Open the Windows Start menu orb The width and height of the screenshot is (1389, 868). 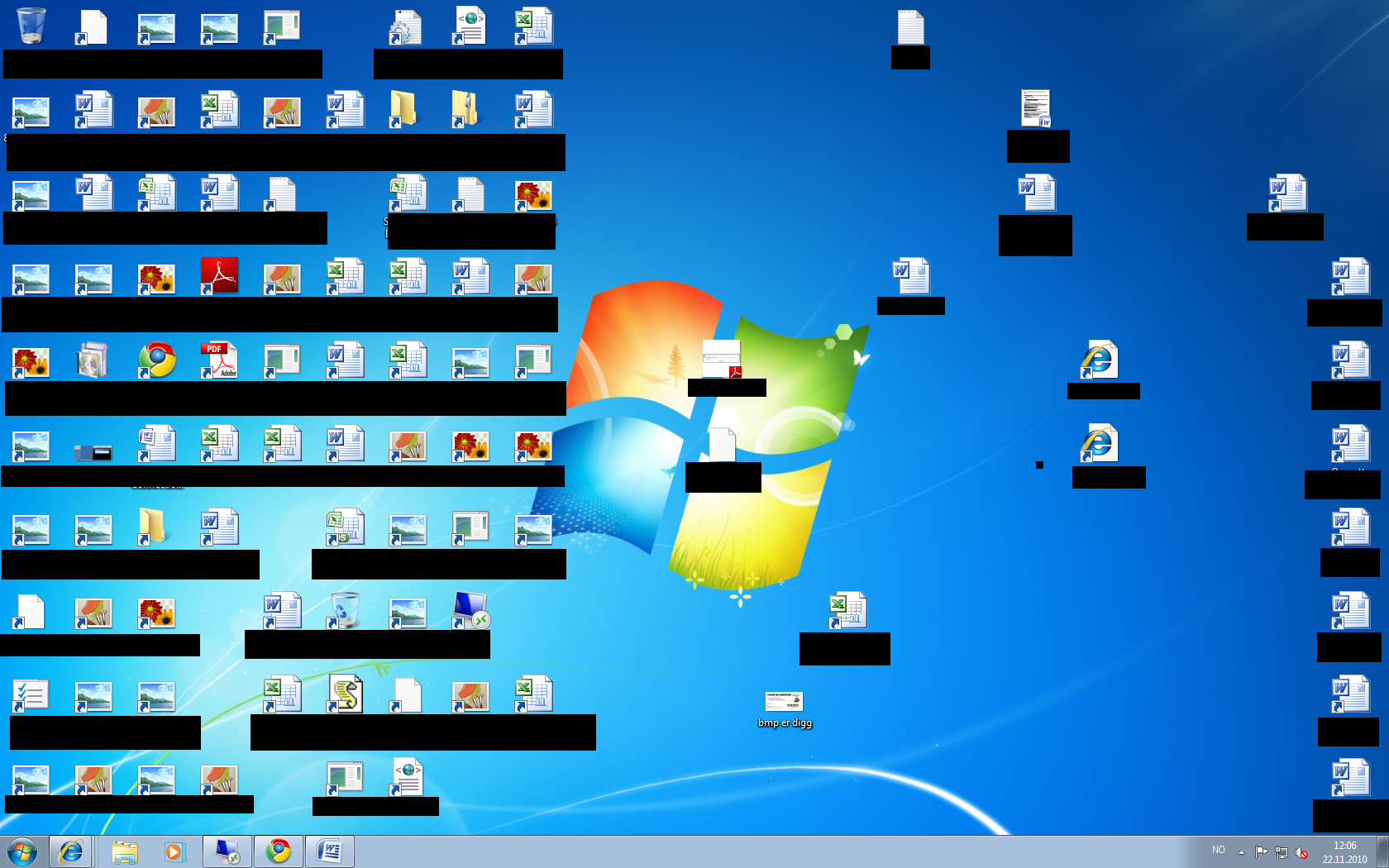(22, 851)
